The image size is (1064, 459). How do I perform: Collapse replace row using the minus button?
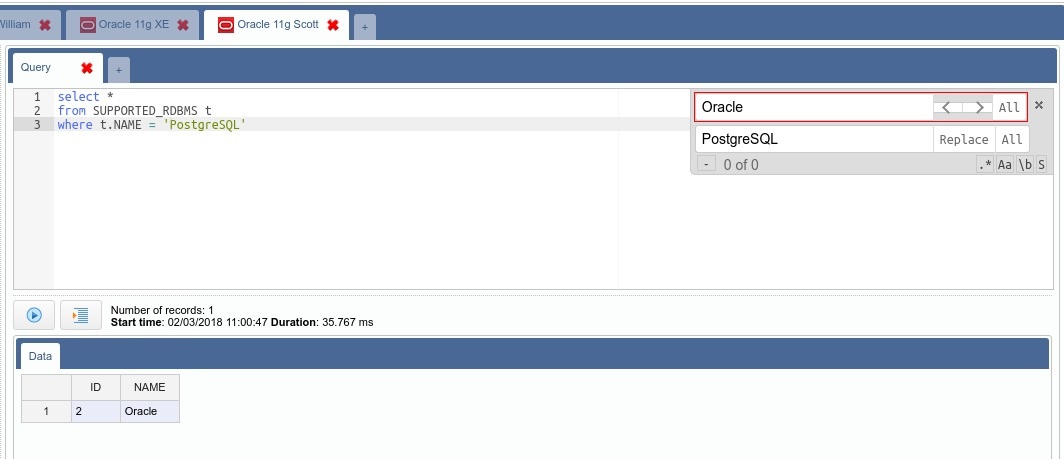click(706, 164)
